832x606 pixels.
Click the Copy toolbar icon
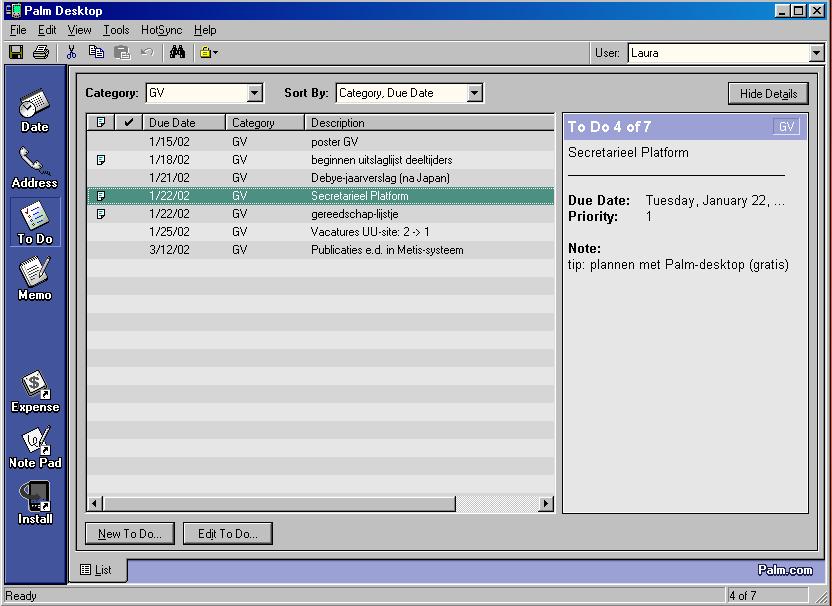click(96, 52)
